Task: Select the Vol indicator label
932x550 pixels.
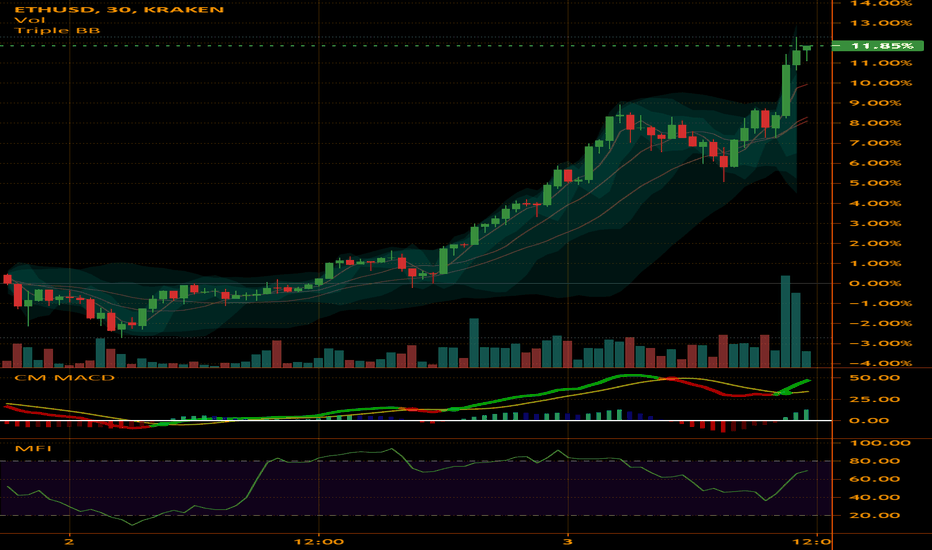Action: pos(30,20)
